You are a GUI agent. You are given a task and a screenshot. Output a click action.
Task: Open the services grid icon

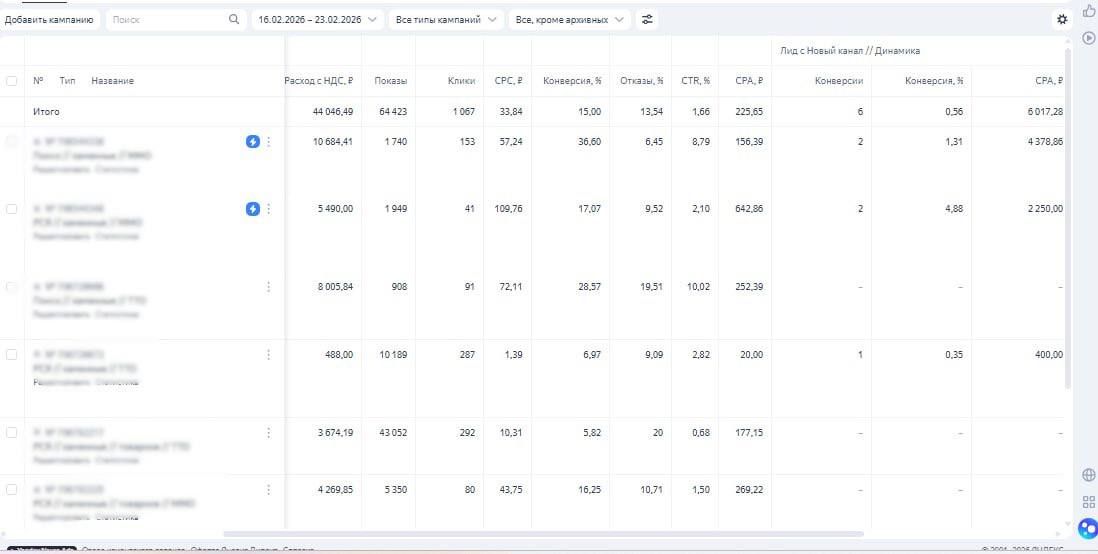point(1089,502)
